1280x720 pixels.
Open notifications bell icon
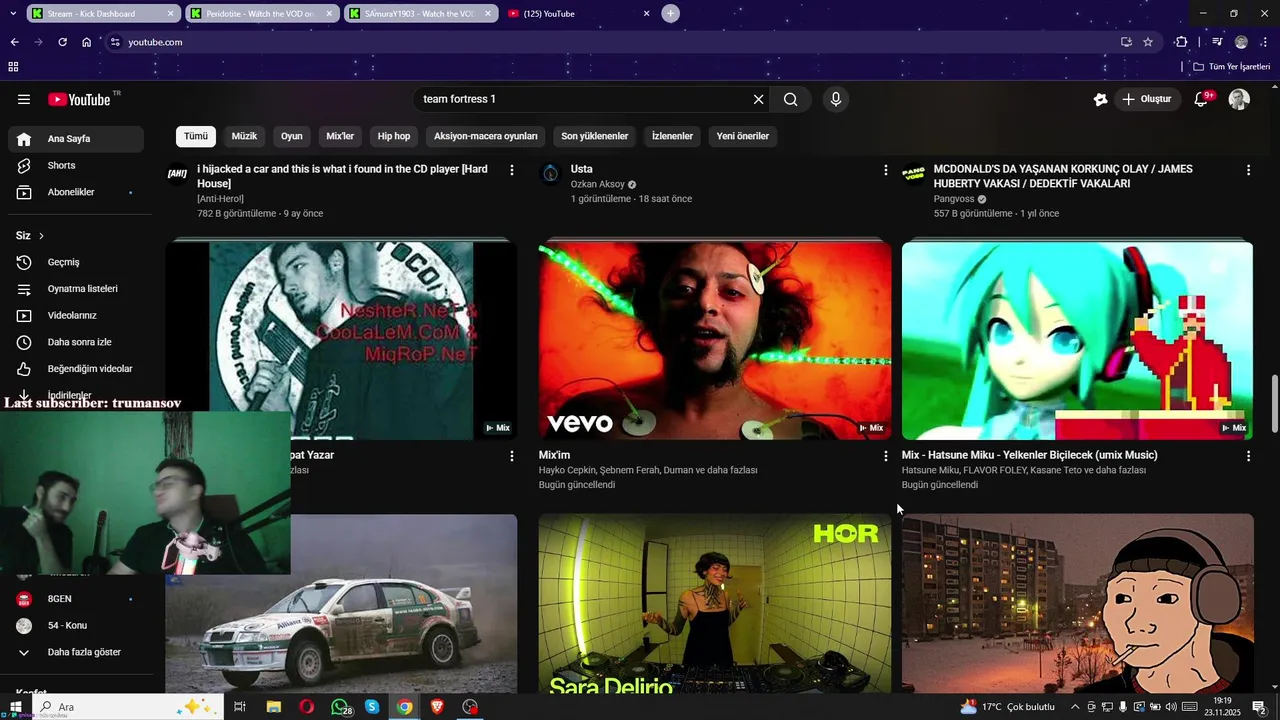tap(1202, 99)
